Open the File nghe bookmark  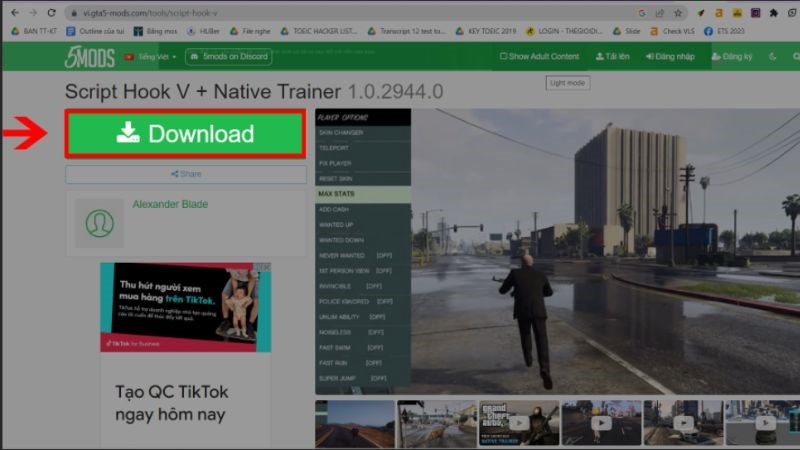coord(250,31)
